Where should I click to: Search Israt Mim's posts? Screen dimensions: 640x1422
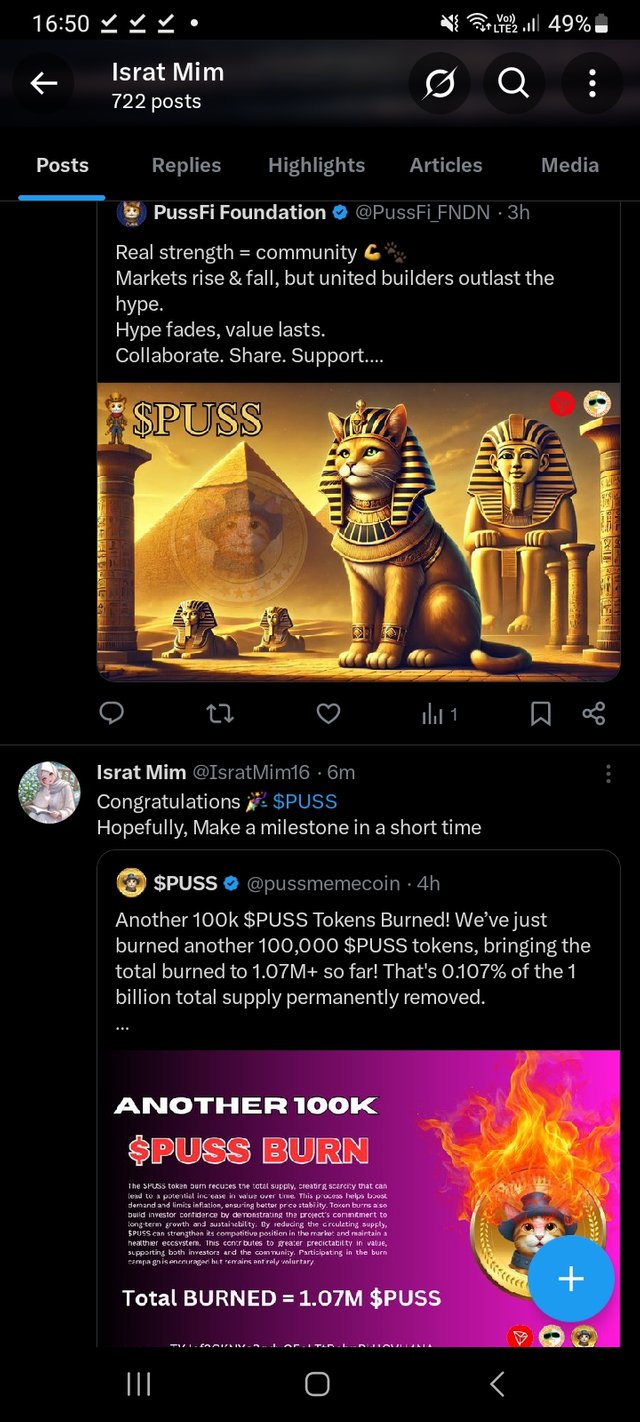(514, 85)
